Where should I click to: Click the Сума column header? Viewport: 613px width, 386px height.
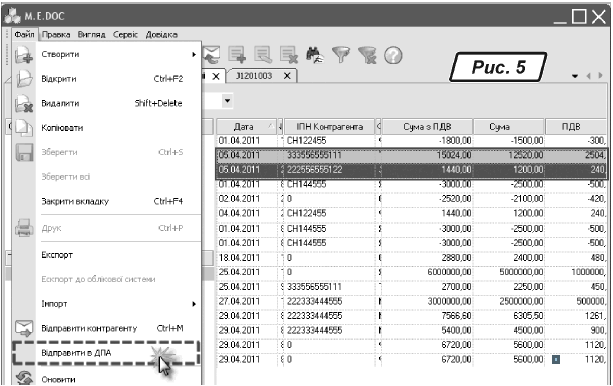509,127
